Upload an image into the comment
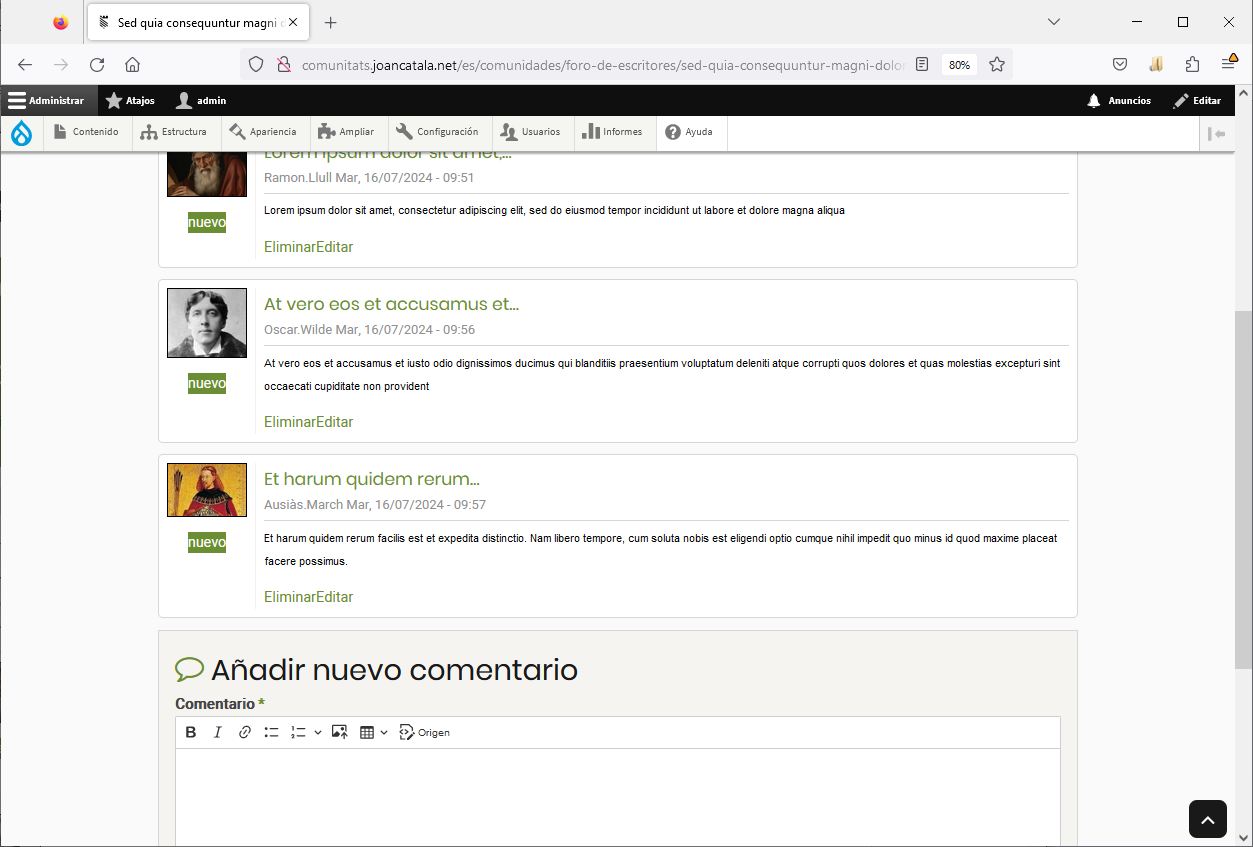The image size is (1253, 847). coord(340,732)
